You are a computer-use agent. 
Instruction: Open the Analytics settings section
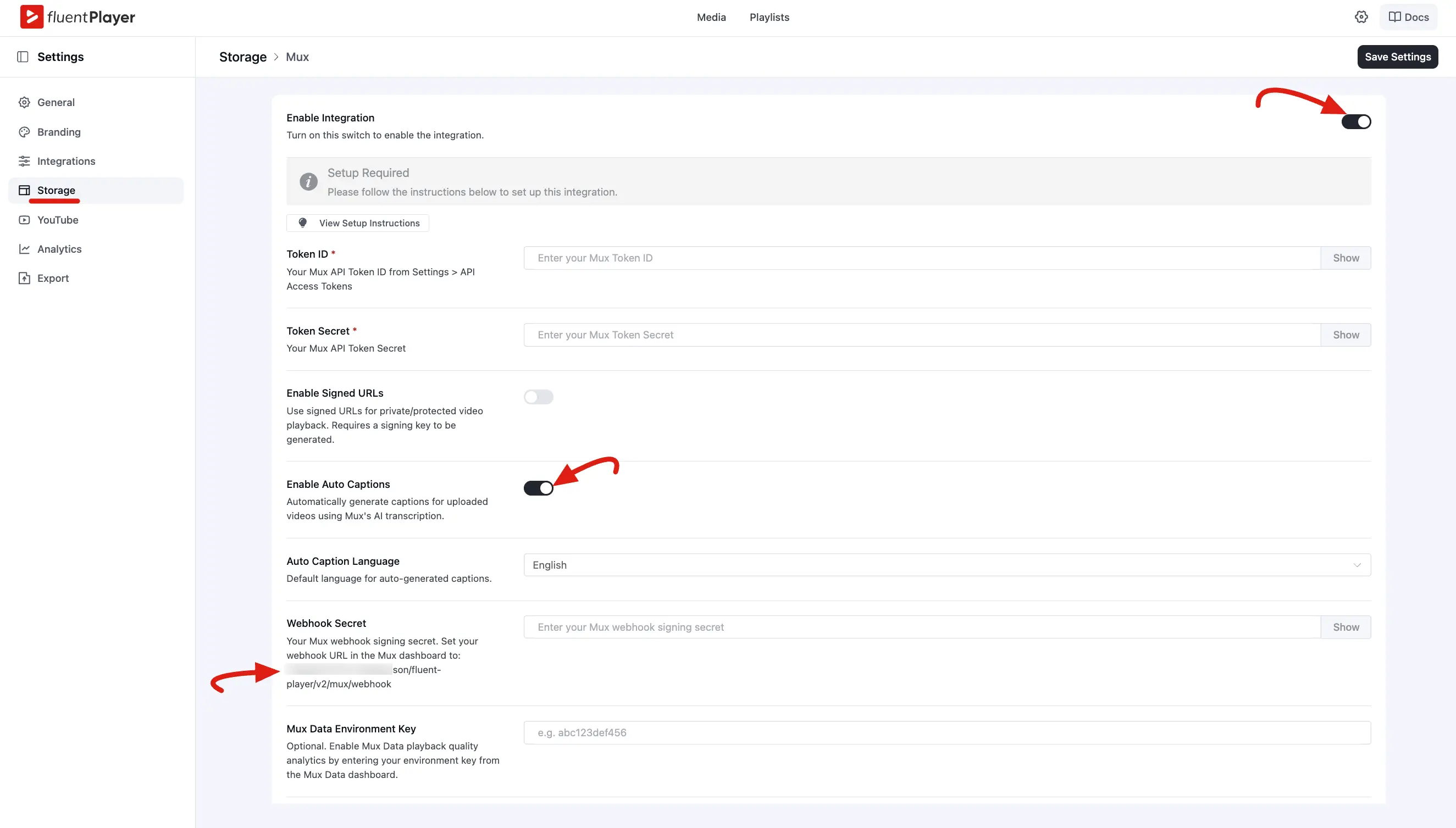96,249
